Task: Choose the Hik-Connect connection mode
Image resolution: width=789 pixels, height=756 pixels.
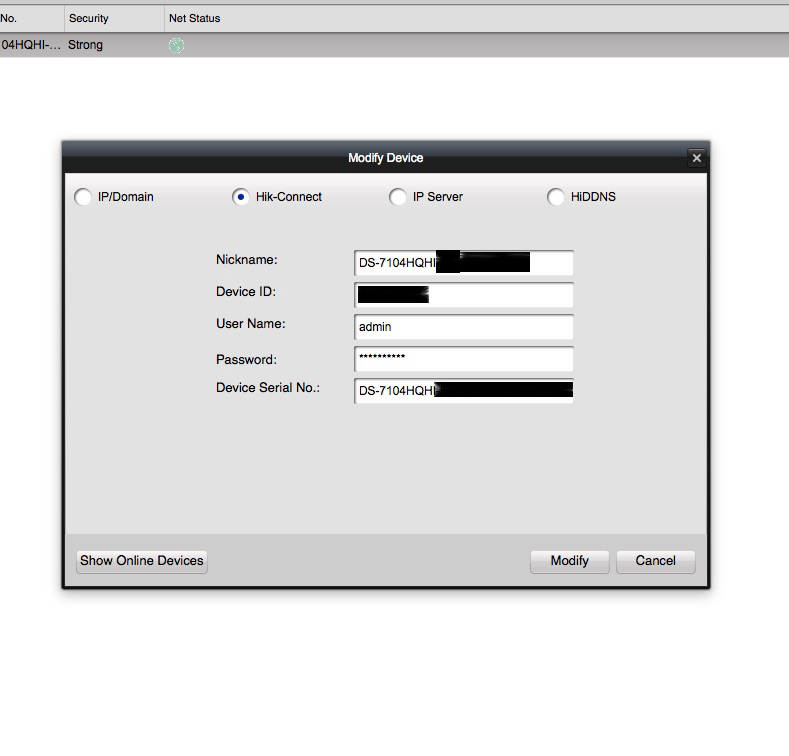Action: click(241, 197)
